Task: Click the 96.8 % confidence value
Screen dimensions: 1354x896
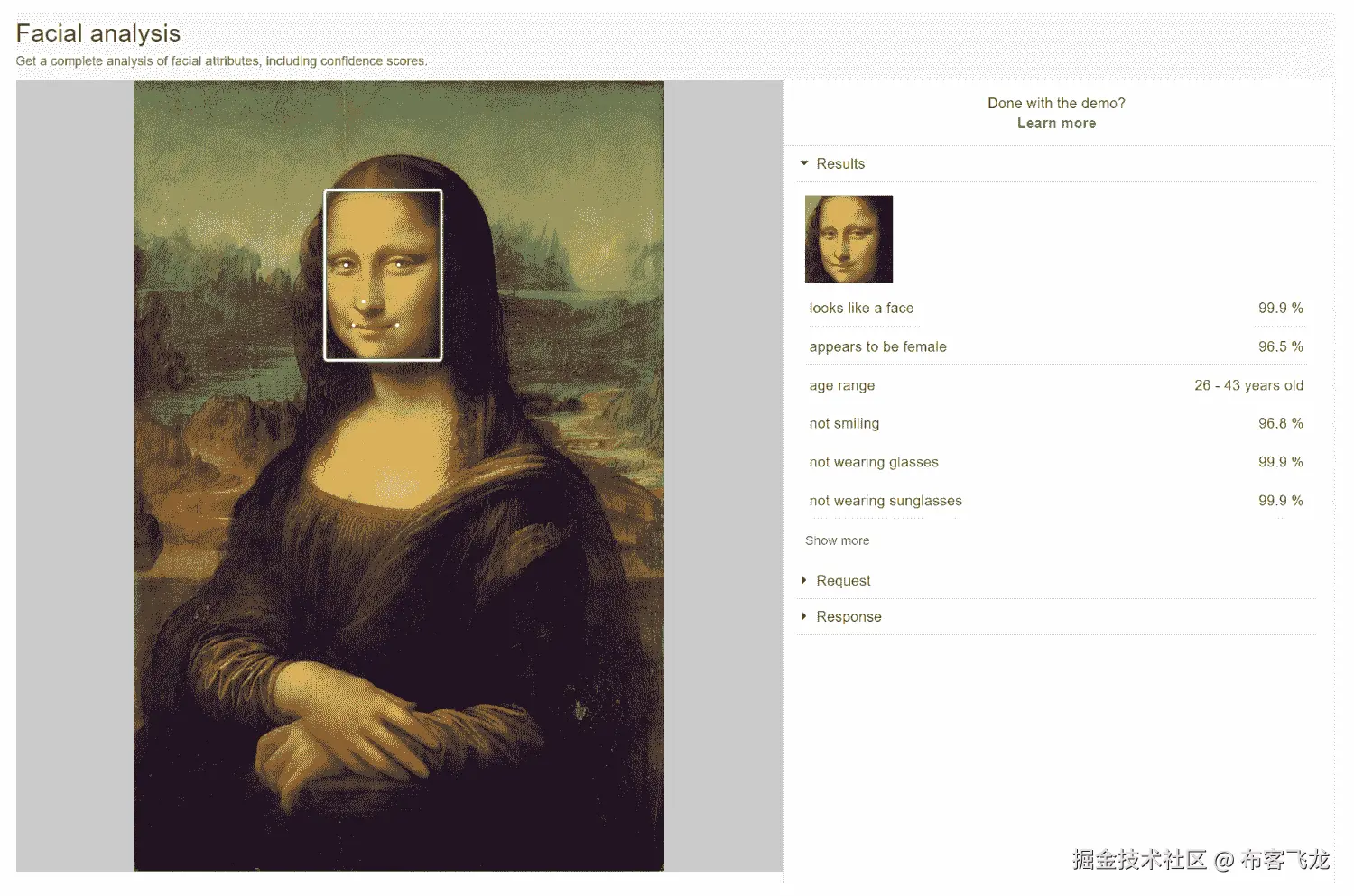Action: [1281, 423]
